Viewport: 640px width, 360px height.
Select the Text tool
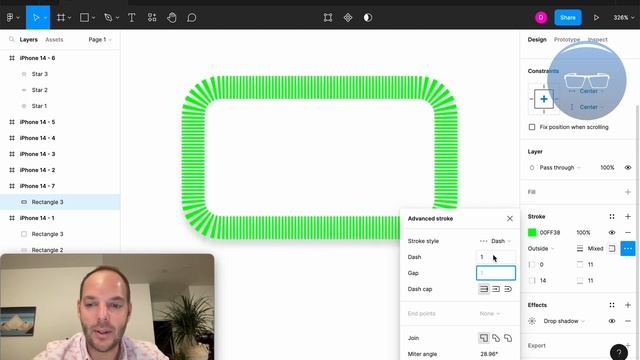[x=131, y=18]
